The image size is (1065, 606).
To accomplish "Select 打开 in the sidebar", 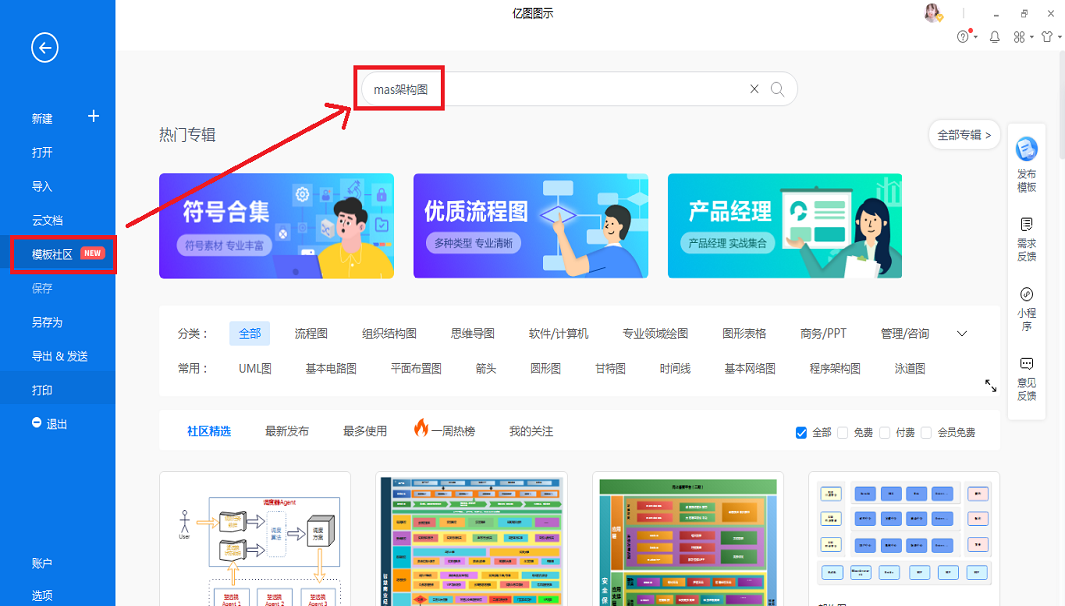I will coord(42,152).
